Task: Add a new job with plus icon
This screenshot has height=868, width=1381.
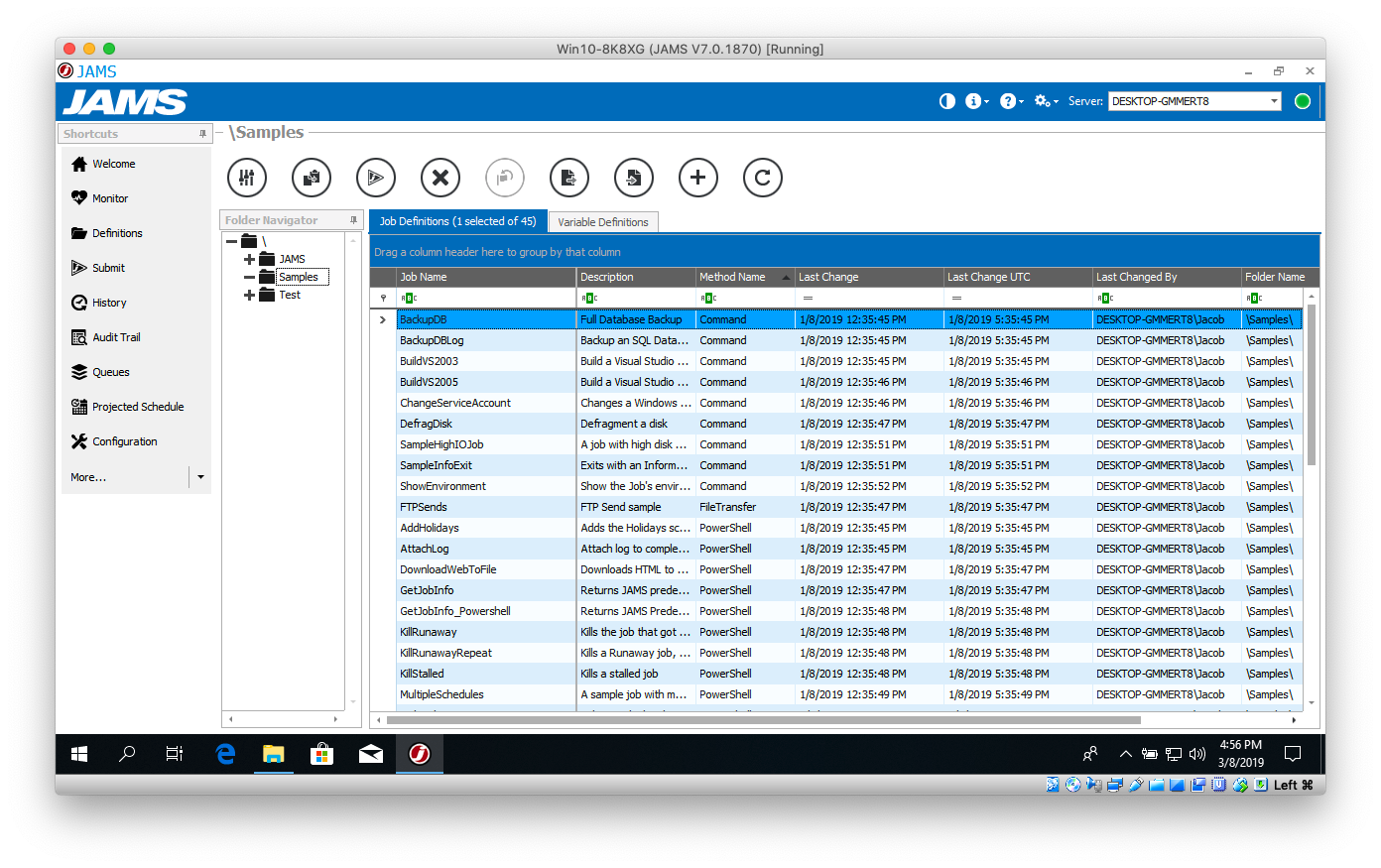Action: (x=698, y=178)
